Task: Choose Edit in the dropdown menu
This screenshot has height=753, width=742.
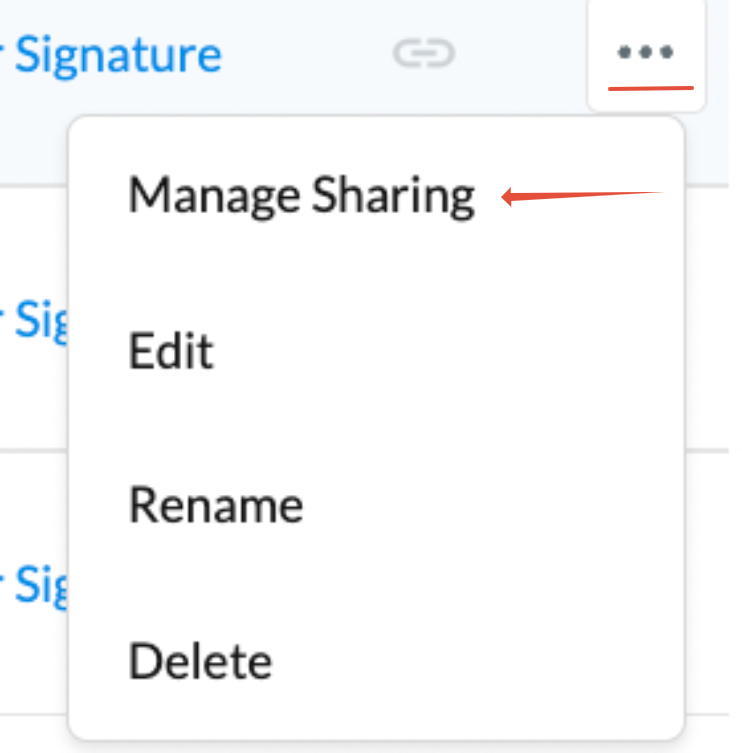Action: click(171, 351)
